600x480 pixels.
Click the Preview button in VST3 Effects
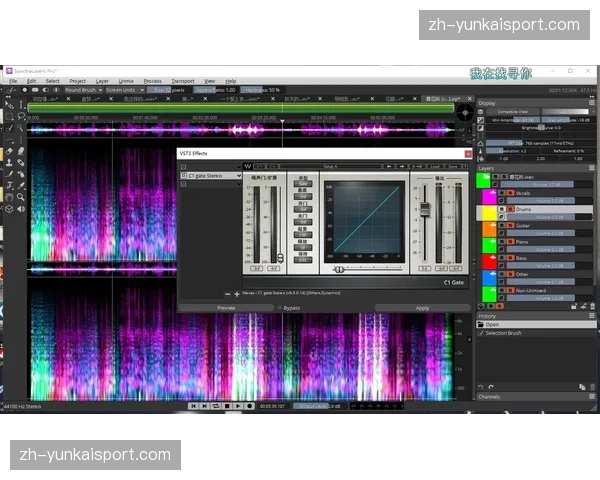pos(226,308)
